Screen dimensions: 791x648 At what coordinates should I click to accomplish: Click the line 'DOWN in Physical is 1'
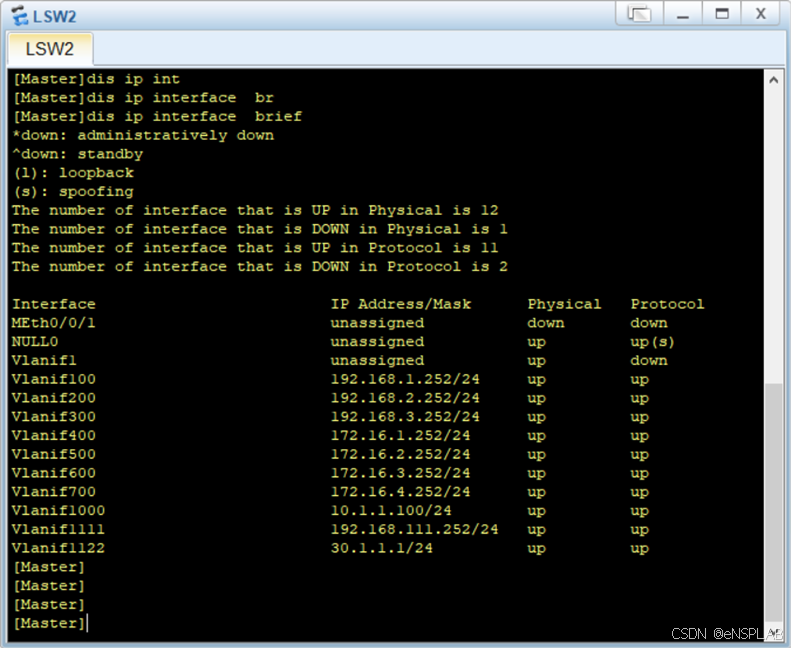pos(260,229)
